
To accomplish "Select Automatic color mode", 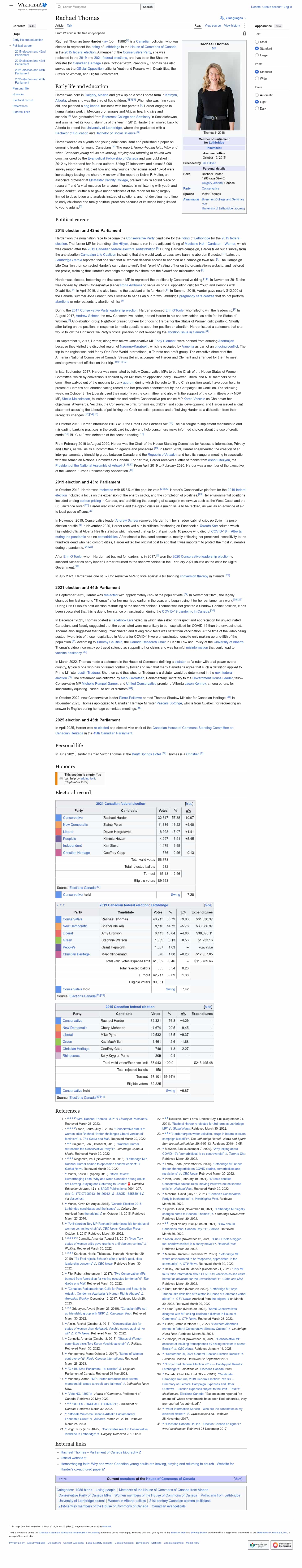I will pos(257,95).
